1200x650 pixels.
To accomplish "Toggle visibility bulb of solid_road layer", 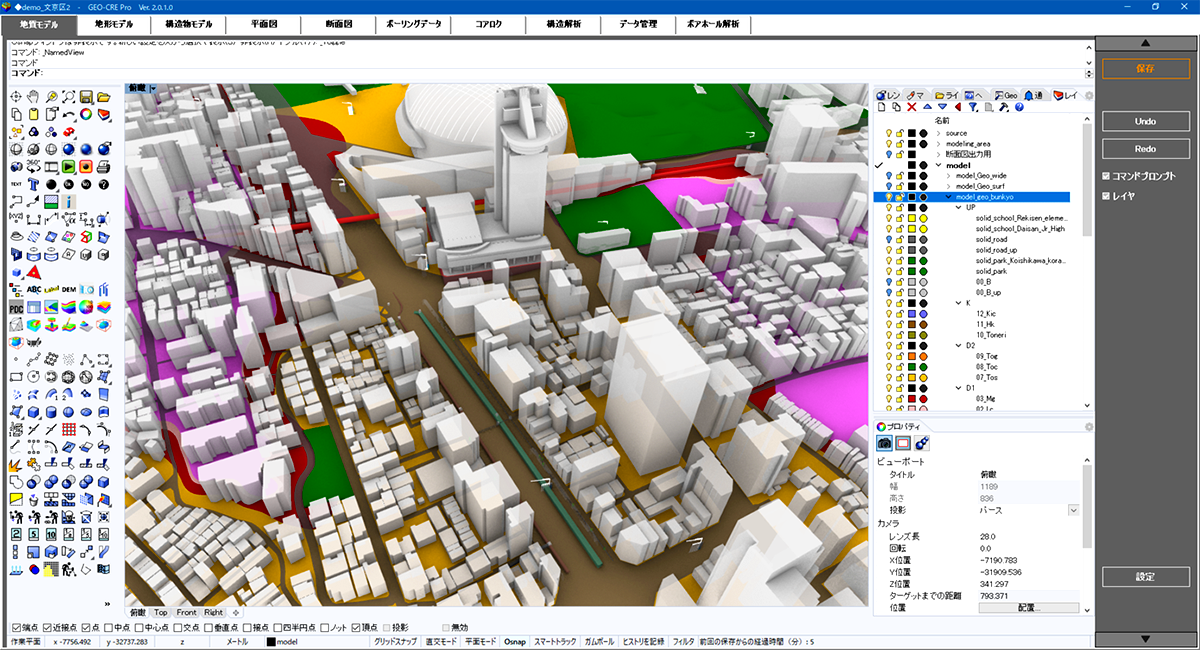I will point(888,240).
